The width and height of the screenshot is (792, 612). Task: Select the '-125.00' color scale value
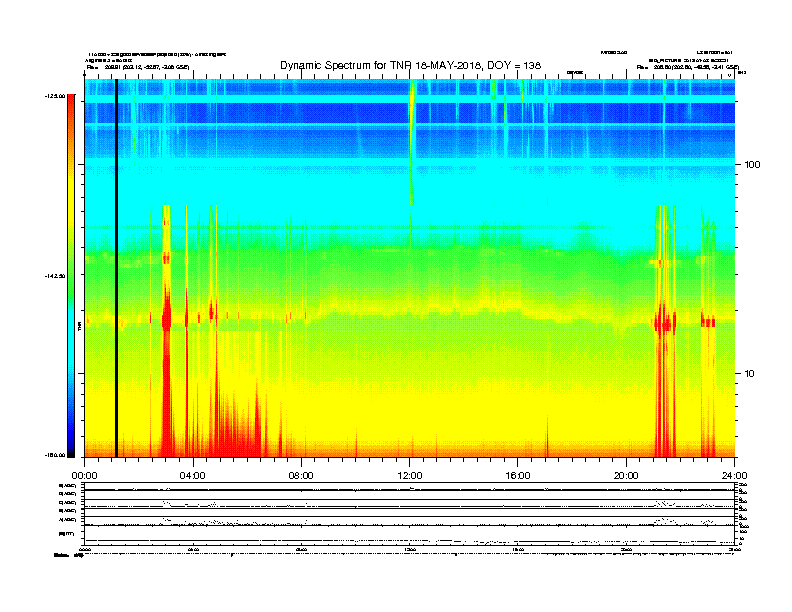(x=55, y=96)
